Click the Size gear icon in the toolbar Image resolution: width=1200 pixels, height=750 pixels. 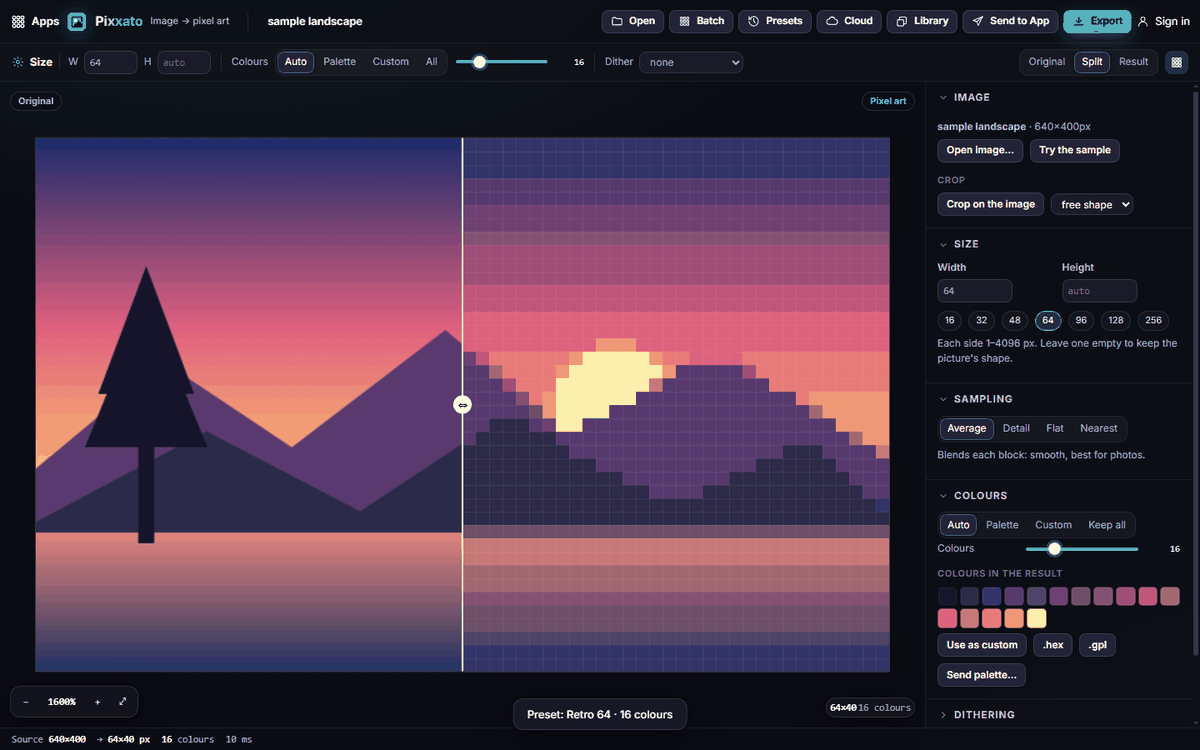18,62
